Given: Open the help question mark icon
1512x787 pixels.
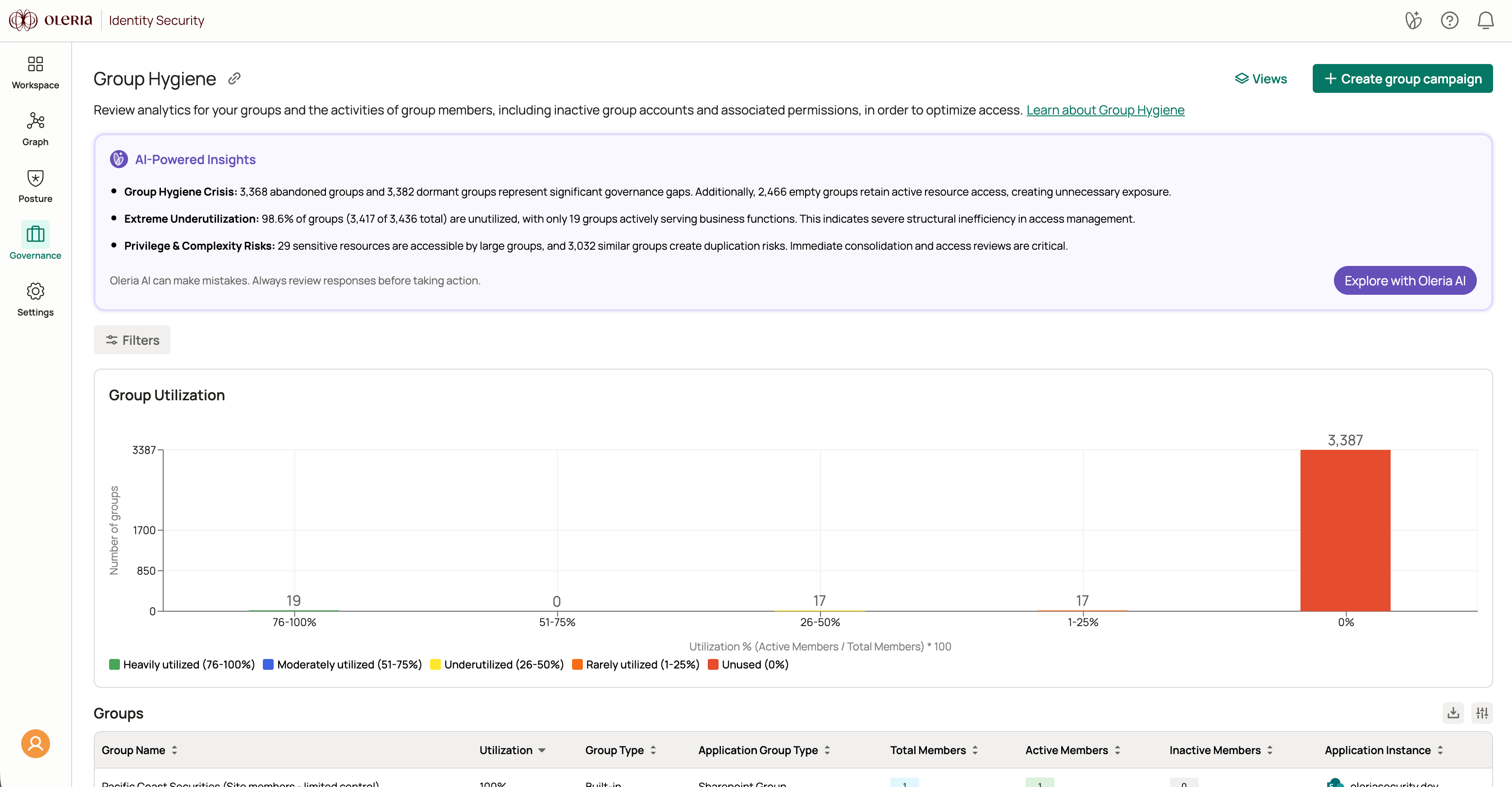Looking at the screenshot, I should [1449, 21].
